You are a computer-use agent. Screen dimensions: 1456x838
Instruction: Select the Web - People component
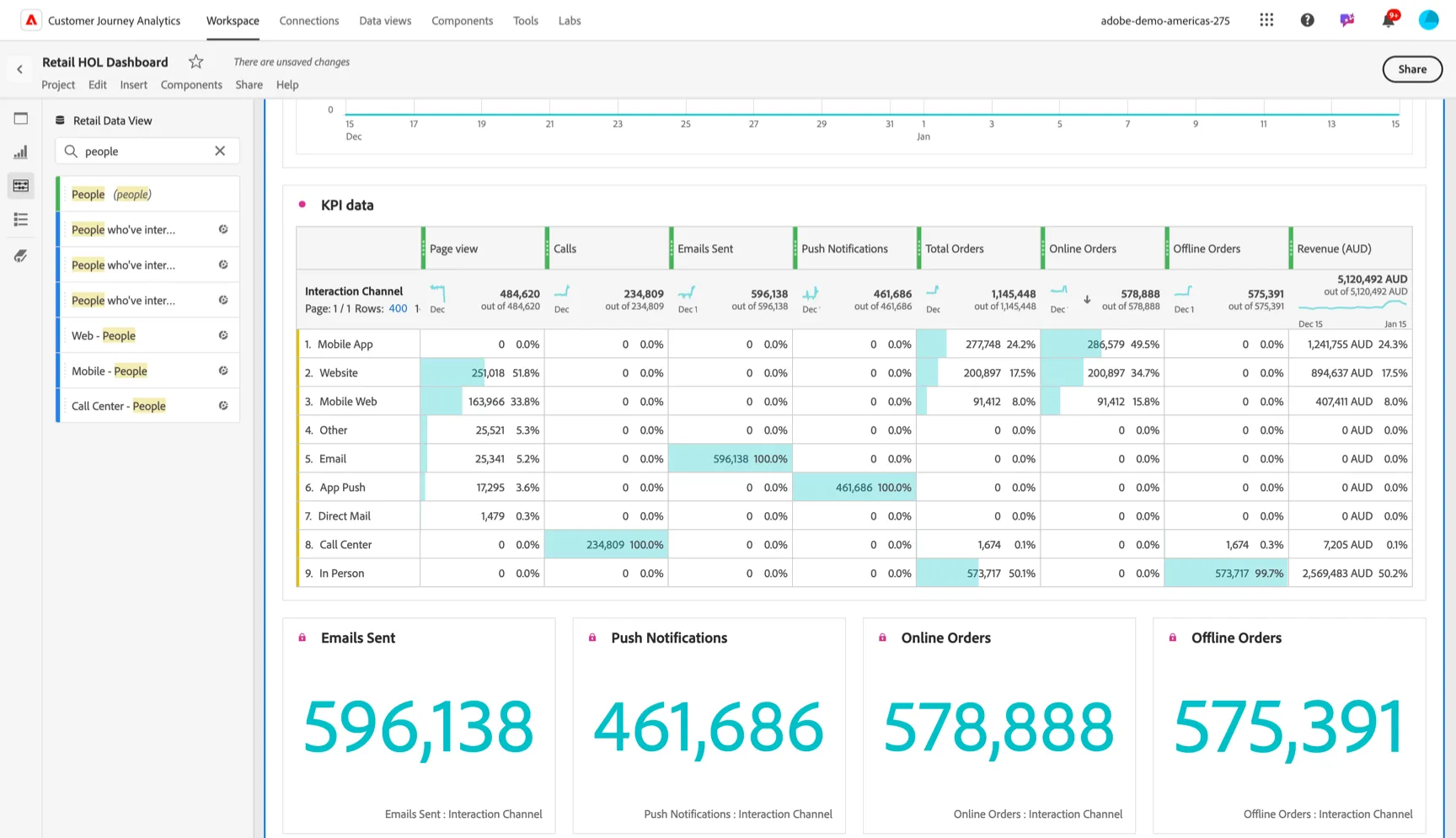pyautogui.click(x=148, y=335)
